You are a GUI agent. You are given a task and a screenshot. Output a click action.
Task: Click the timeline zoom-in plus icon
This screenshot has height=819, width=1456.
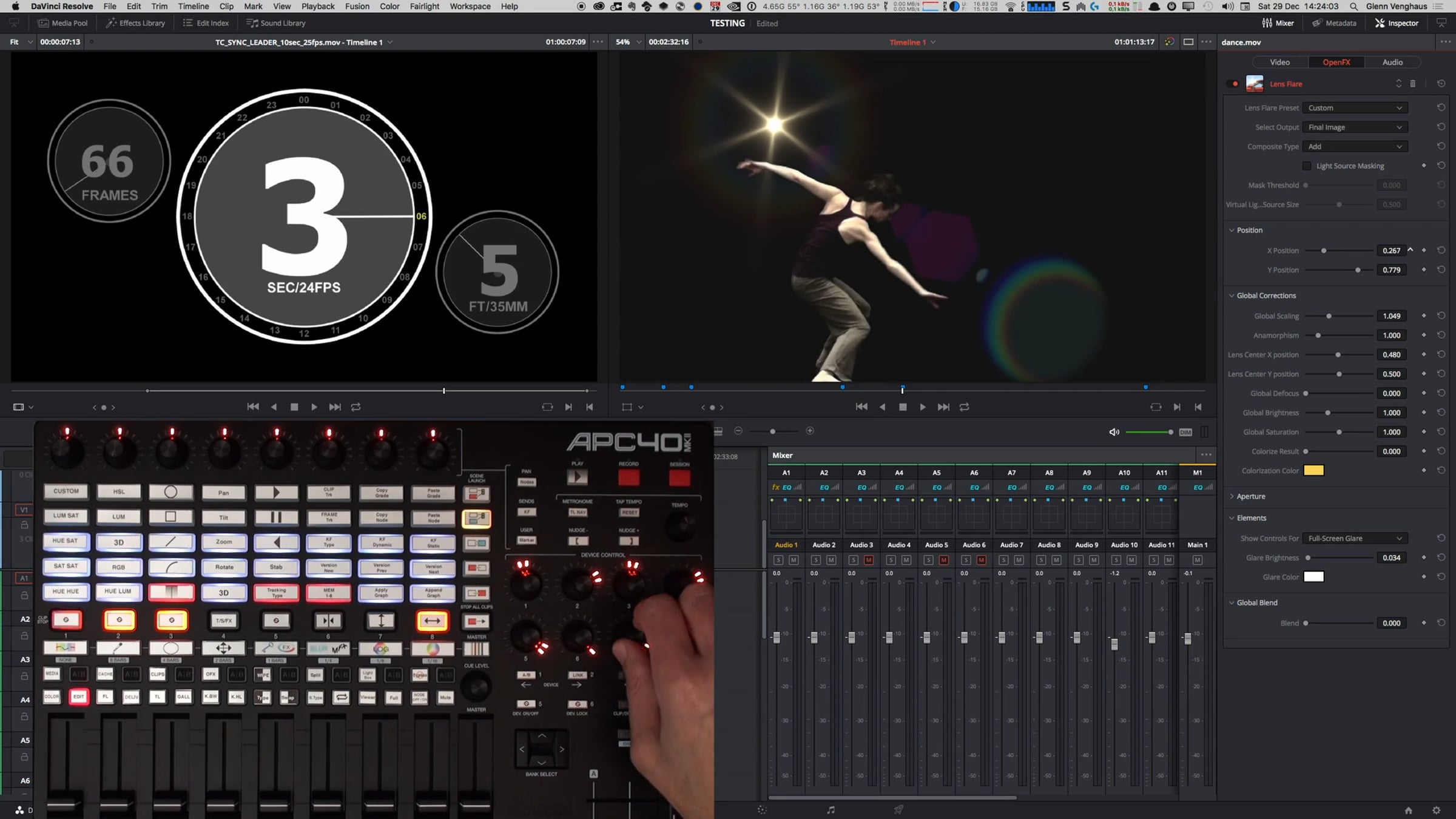pos(810,431)
